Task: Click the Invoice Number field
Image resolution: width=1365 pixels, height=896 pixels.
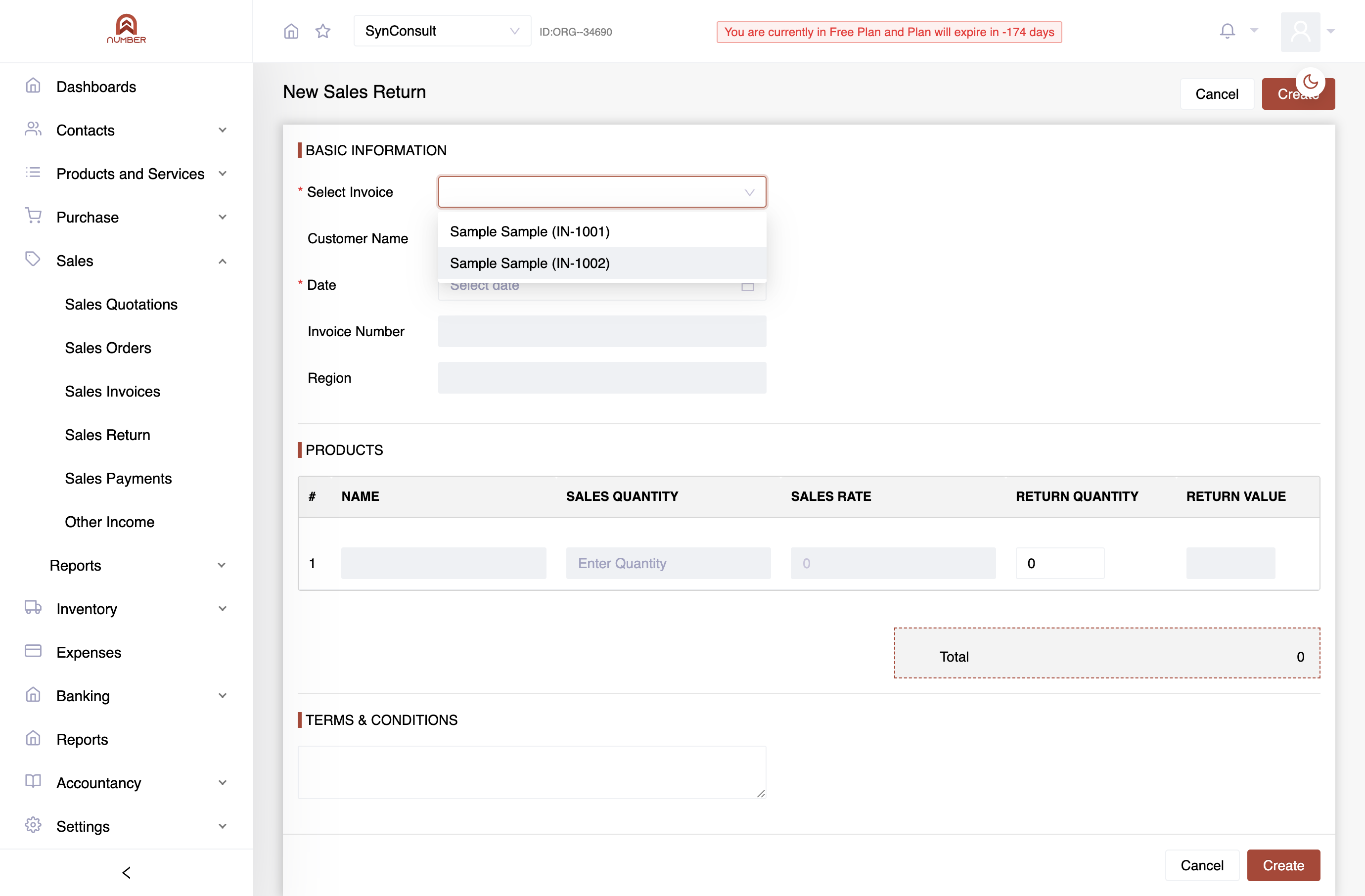Action: pos(602,331)
